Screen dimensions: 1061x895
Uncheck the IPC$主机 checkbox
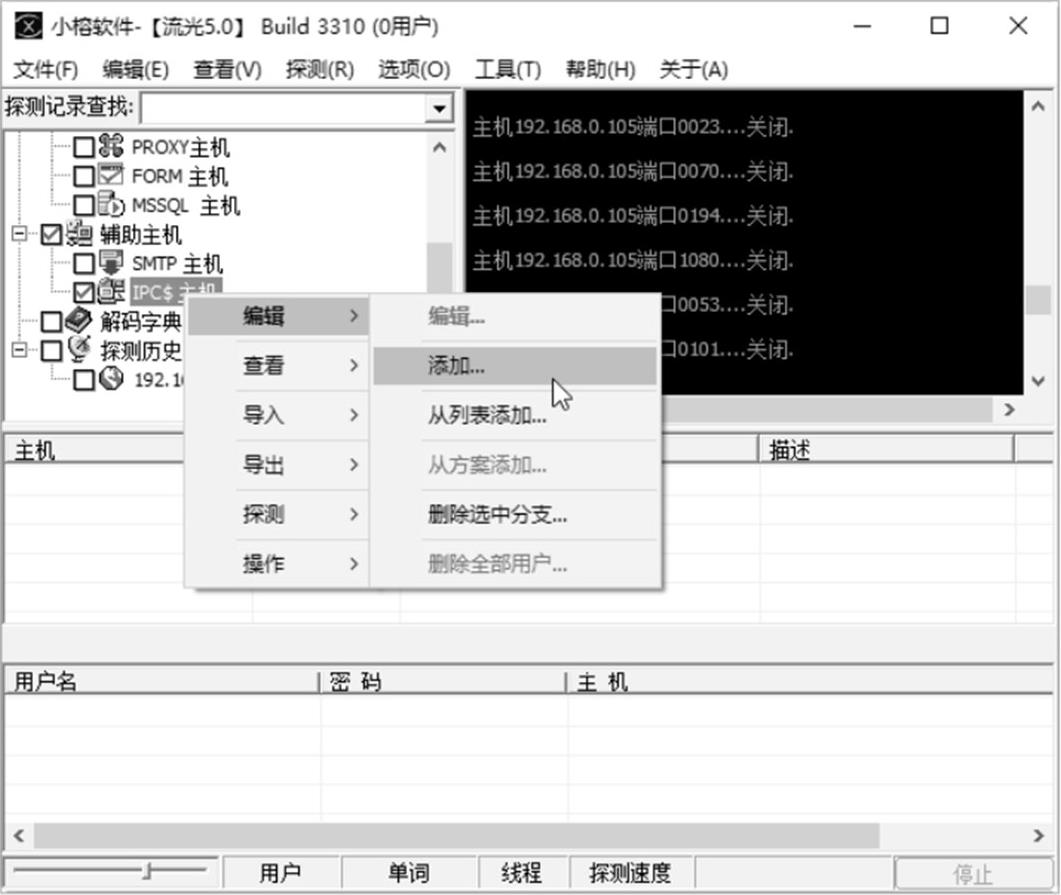[x=84, y=292]
